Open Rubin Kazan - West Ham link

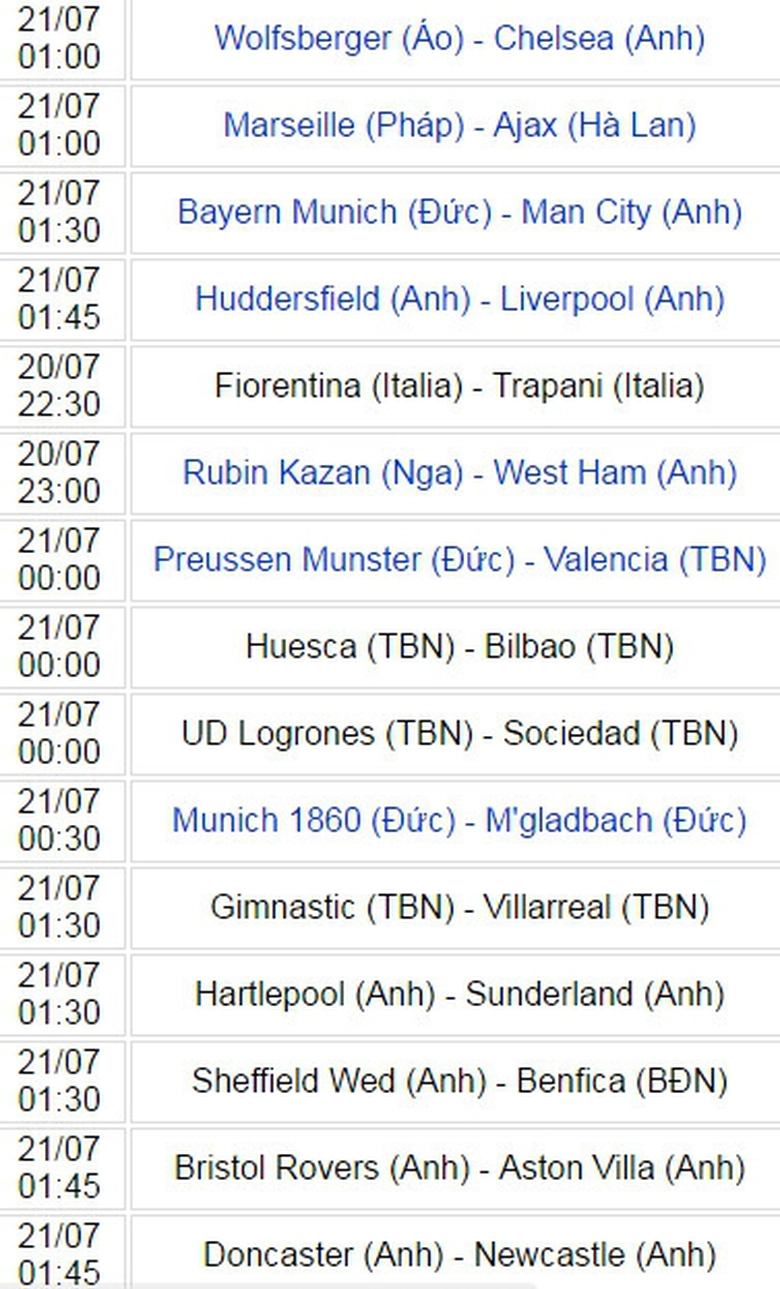tap(459, 473)
